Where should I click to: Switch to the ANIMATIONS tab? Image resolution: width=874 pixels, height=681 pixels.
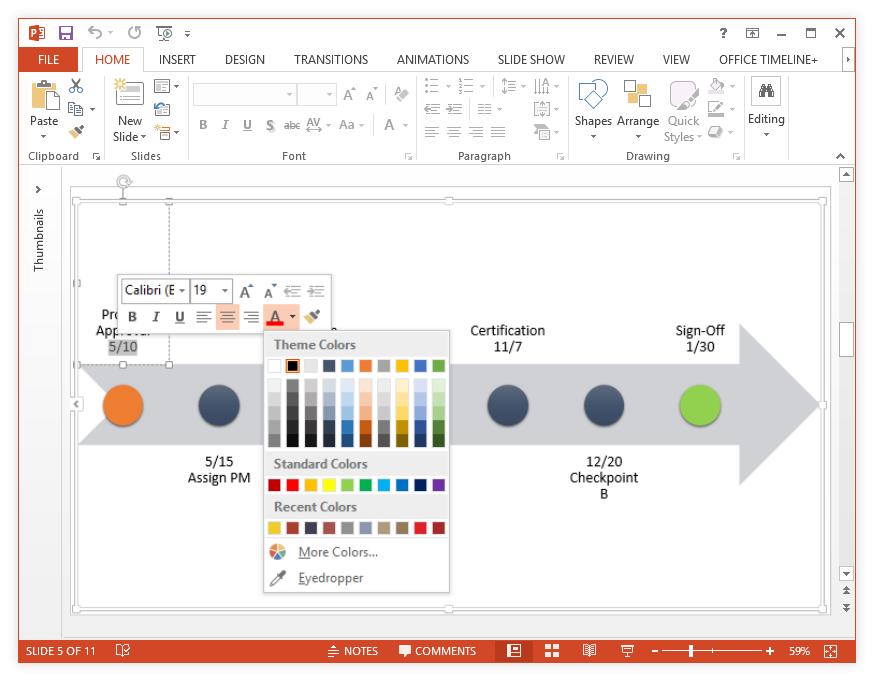pyautogui.click(x=433, y=60)
